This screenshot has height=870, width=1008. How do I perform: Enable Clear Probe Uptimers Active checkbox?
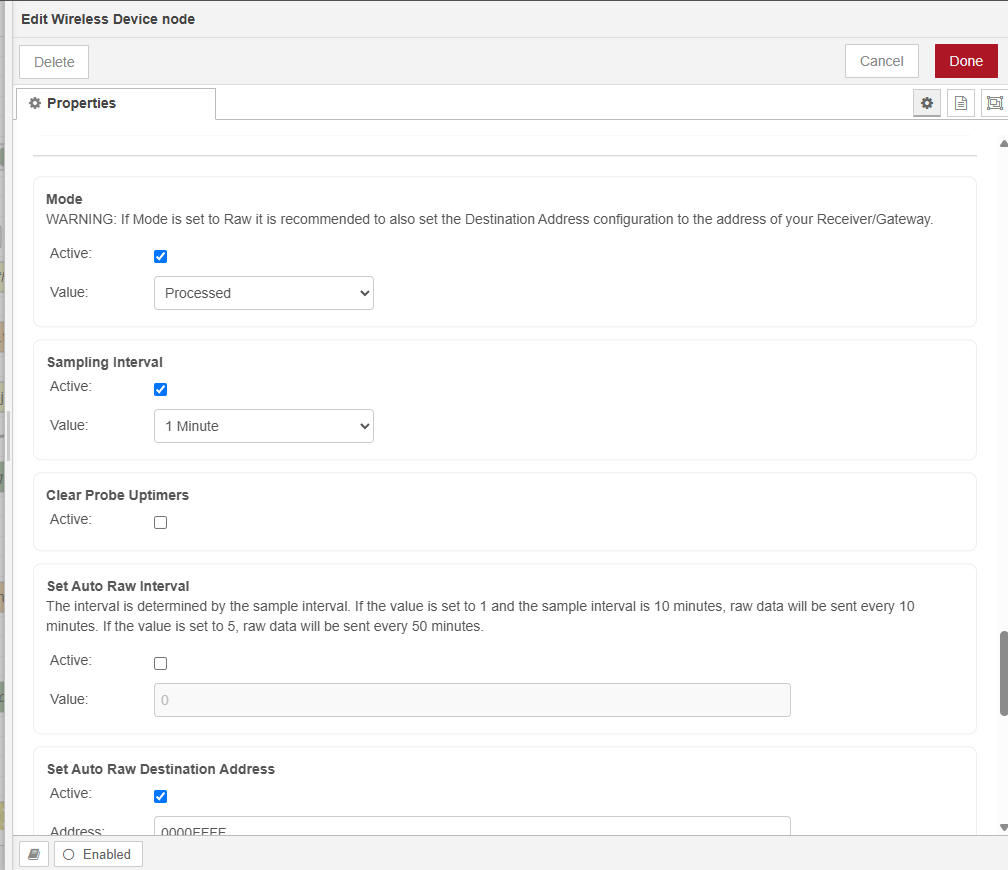click(160, 522)
